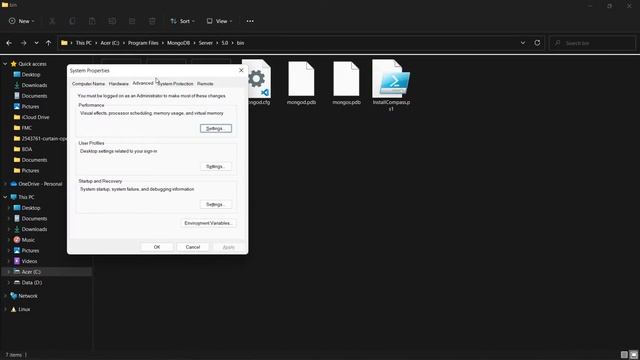Screen dimensions: 640x360
Task: Select the InstallCompass.ps1 script
Action: [x=391, y=85]
